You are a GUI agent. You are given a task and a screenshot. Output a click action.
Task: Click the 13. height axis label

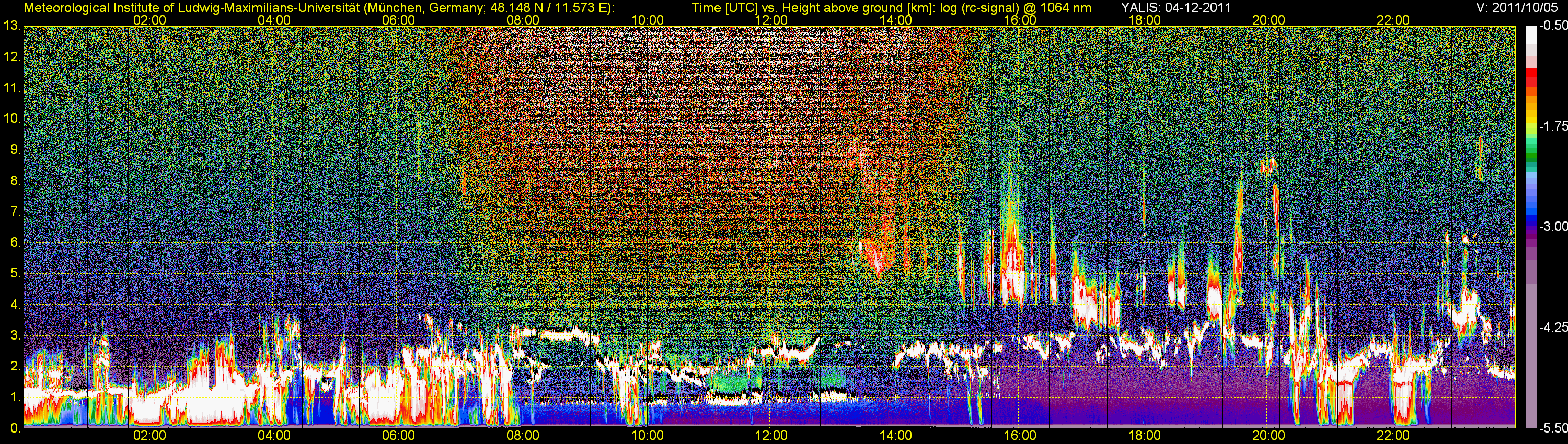click(x=11, y=26)
